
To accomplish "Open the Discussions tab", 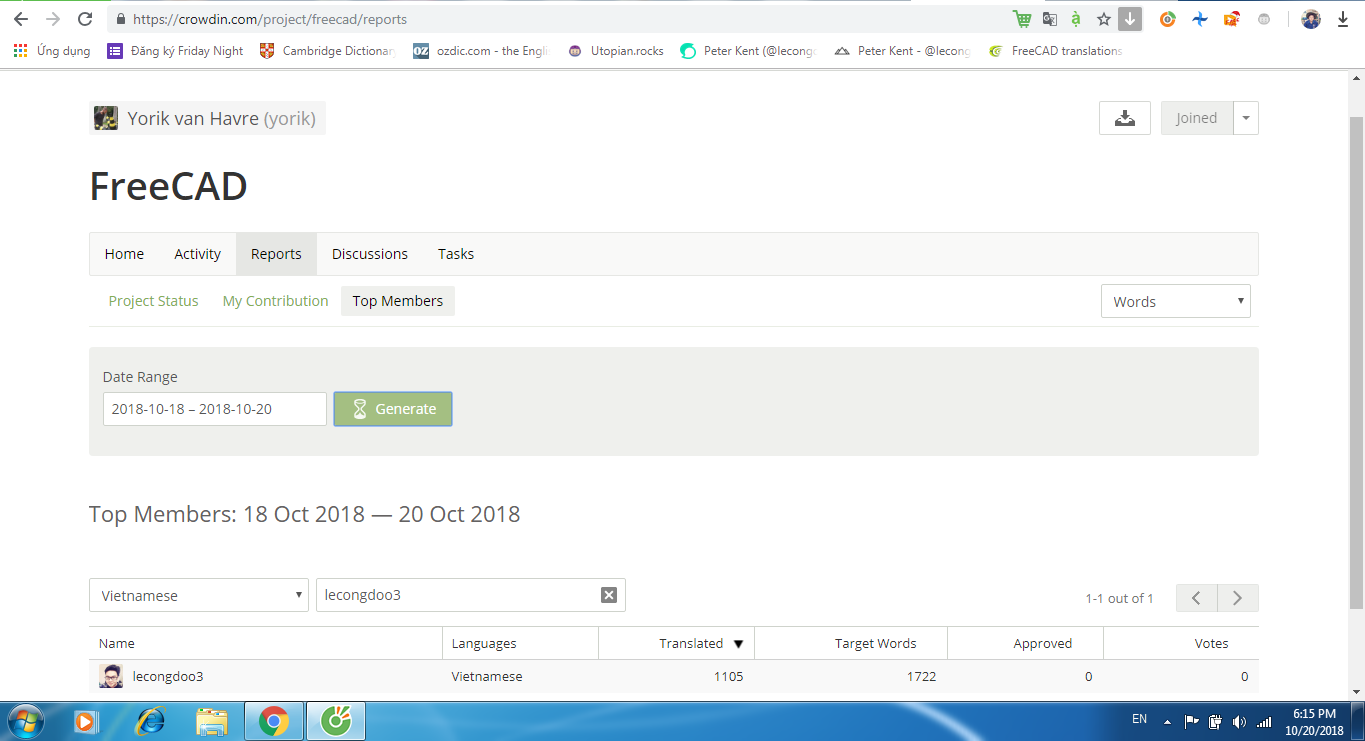I will click(370, 254).
